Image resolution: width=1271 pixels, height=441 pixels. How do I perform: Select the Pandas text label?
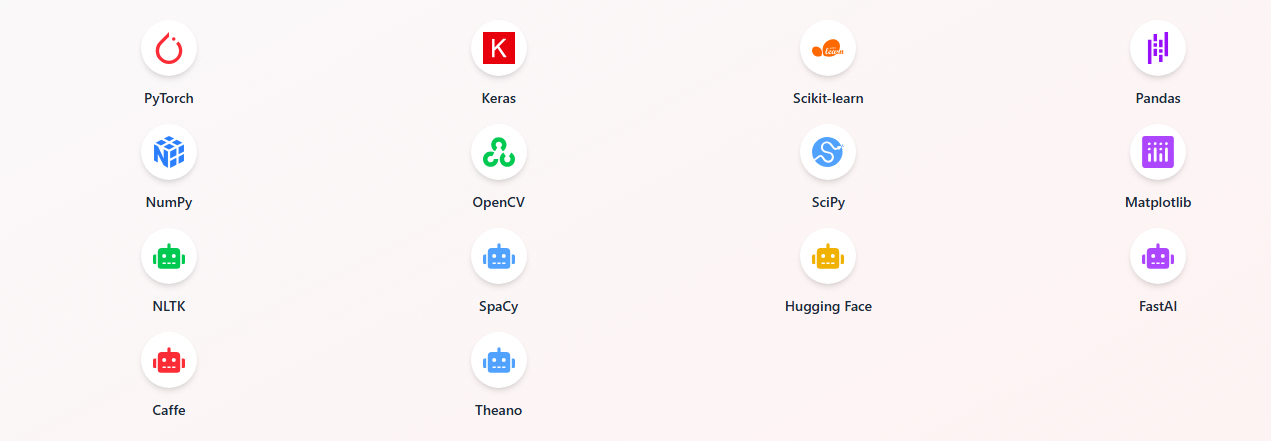click(1158, 98)
